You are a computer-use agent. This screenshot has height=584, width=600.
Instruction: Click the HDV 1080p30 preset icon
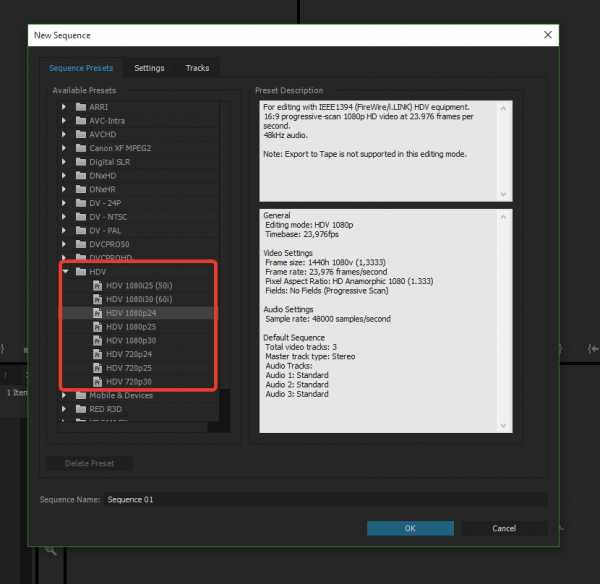point(97,340)
